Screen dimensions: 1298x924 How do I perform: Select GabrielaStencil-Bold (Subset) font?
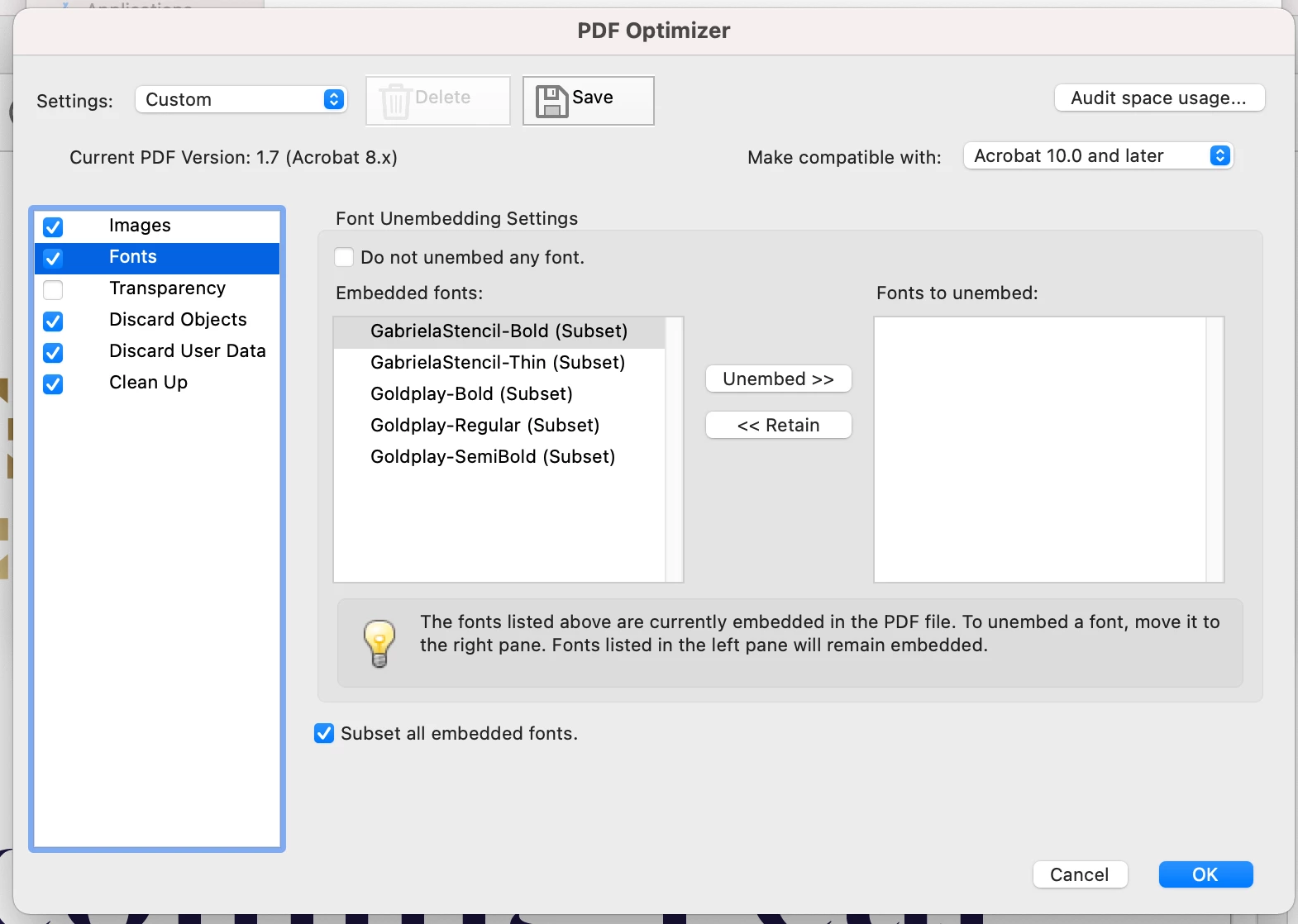(x=499, y=331)
